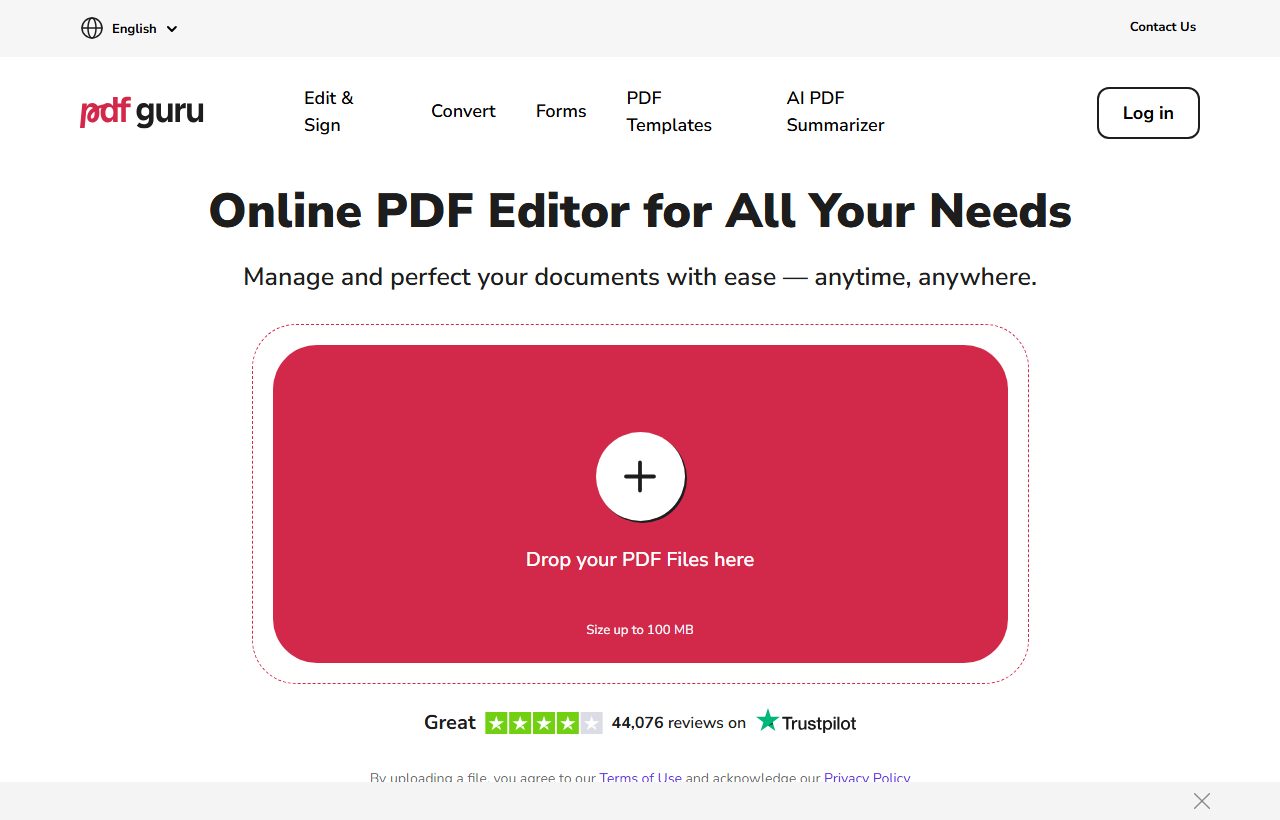Click the globe language icon

[x=92, y=28]
